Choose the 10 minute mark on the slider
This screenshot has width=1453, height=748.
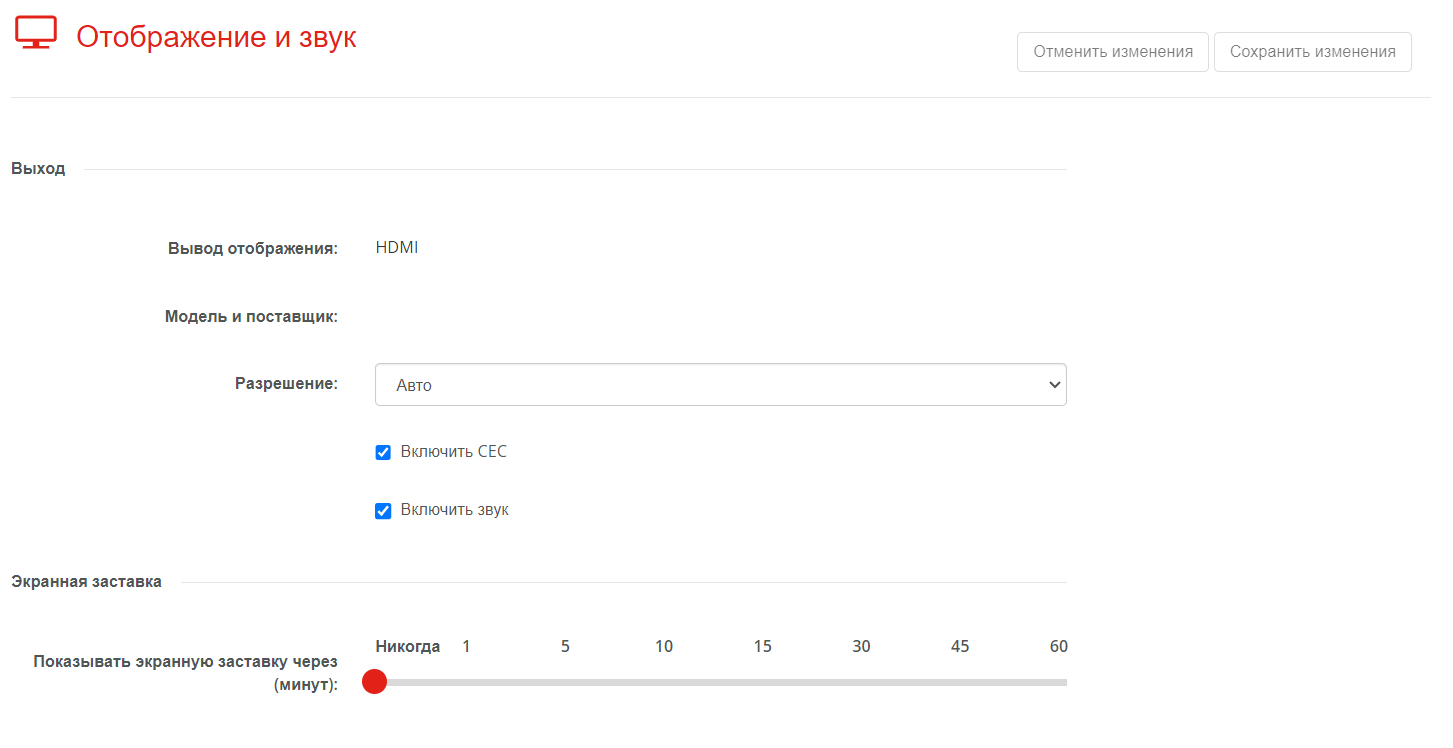click(x=664, y=646)
